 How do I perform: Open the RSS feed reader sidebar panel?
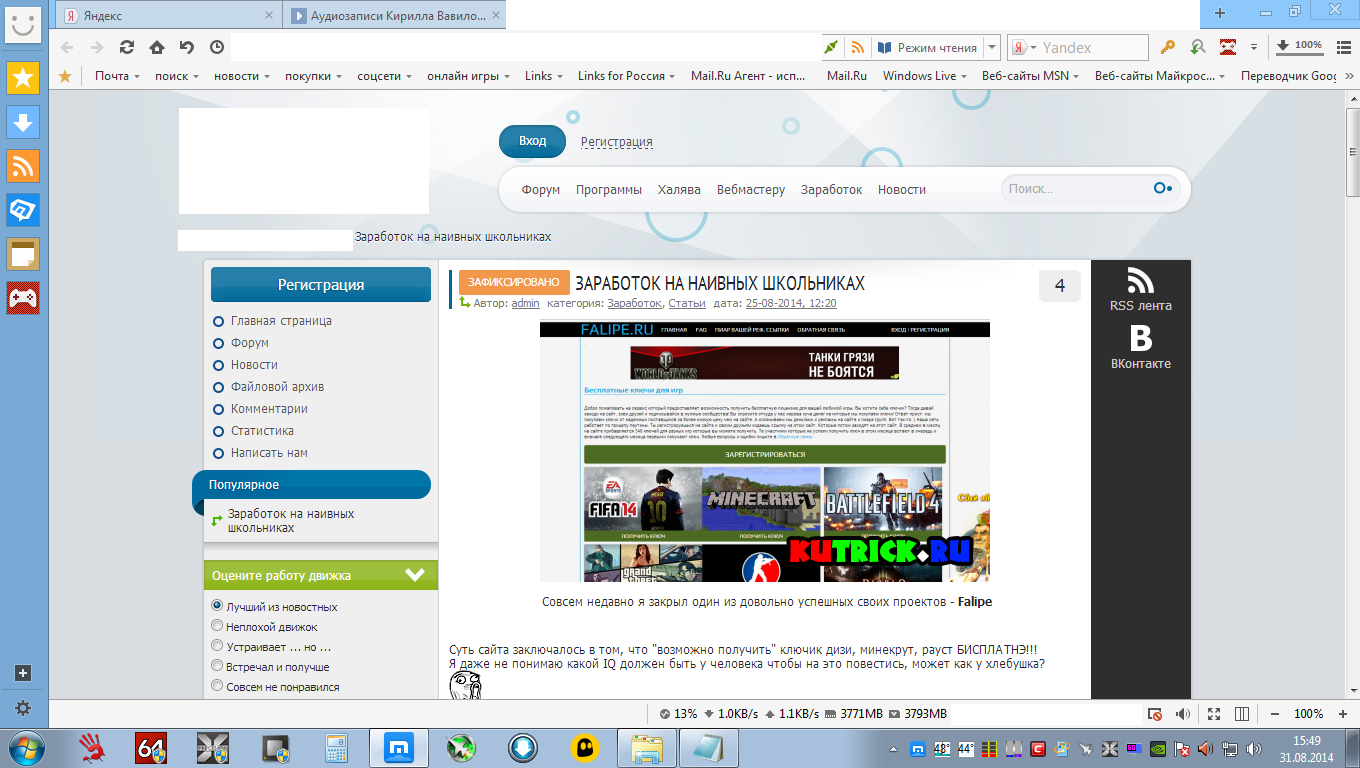click(23, 165)
